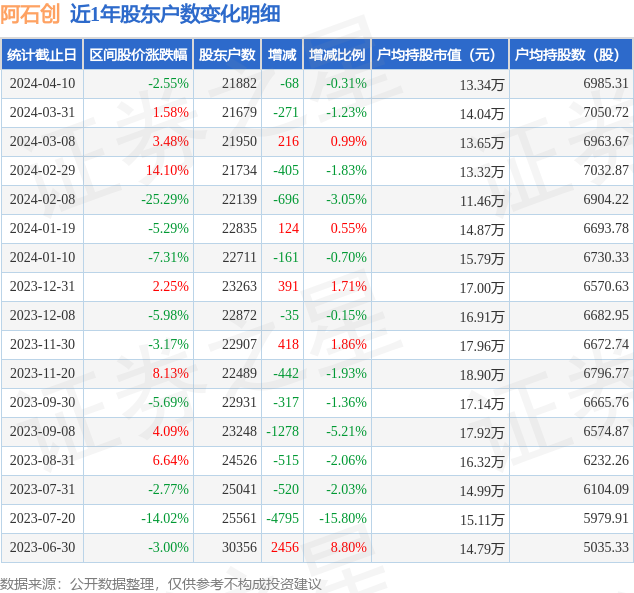Click the date cell 2023-07-20

pyautogui.click(x=42, y=518)
